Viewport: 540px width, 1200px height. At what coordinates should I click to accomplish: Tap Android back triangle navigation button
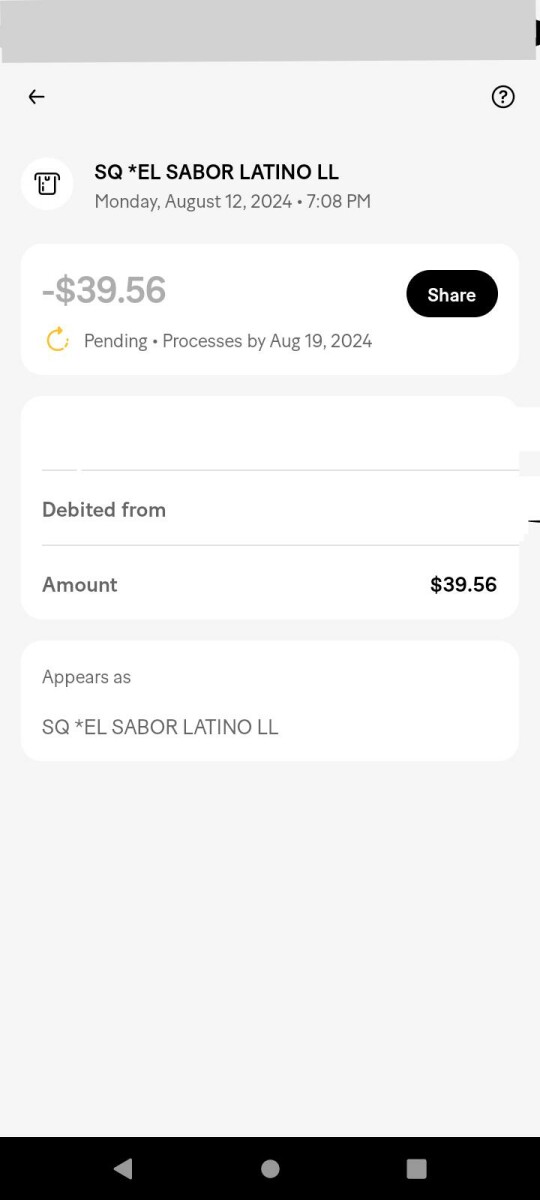(x=123, y=1168)
